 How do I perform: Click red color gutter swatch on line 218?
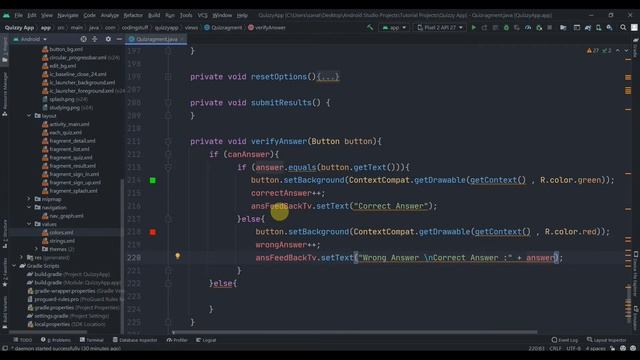coord(153,232)
